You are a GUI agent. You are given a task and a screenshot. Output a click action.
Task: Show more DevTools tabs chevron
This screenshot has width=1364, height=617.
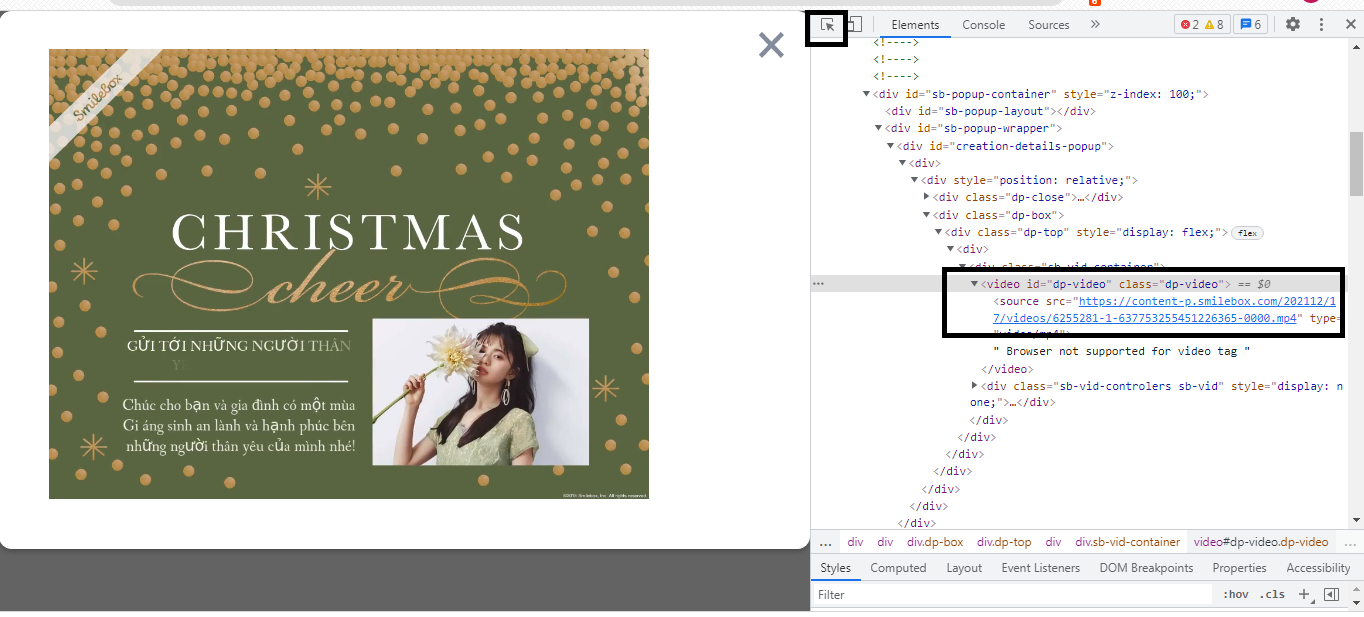[1095, 25]
